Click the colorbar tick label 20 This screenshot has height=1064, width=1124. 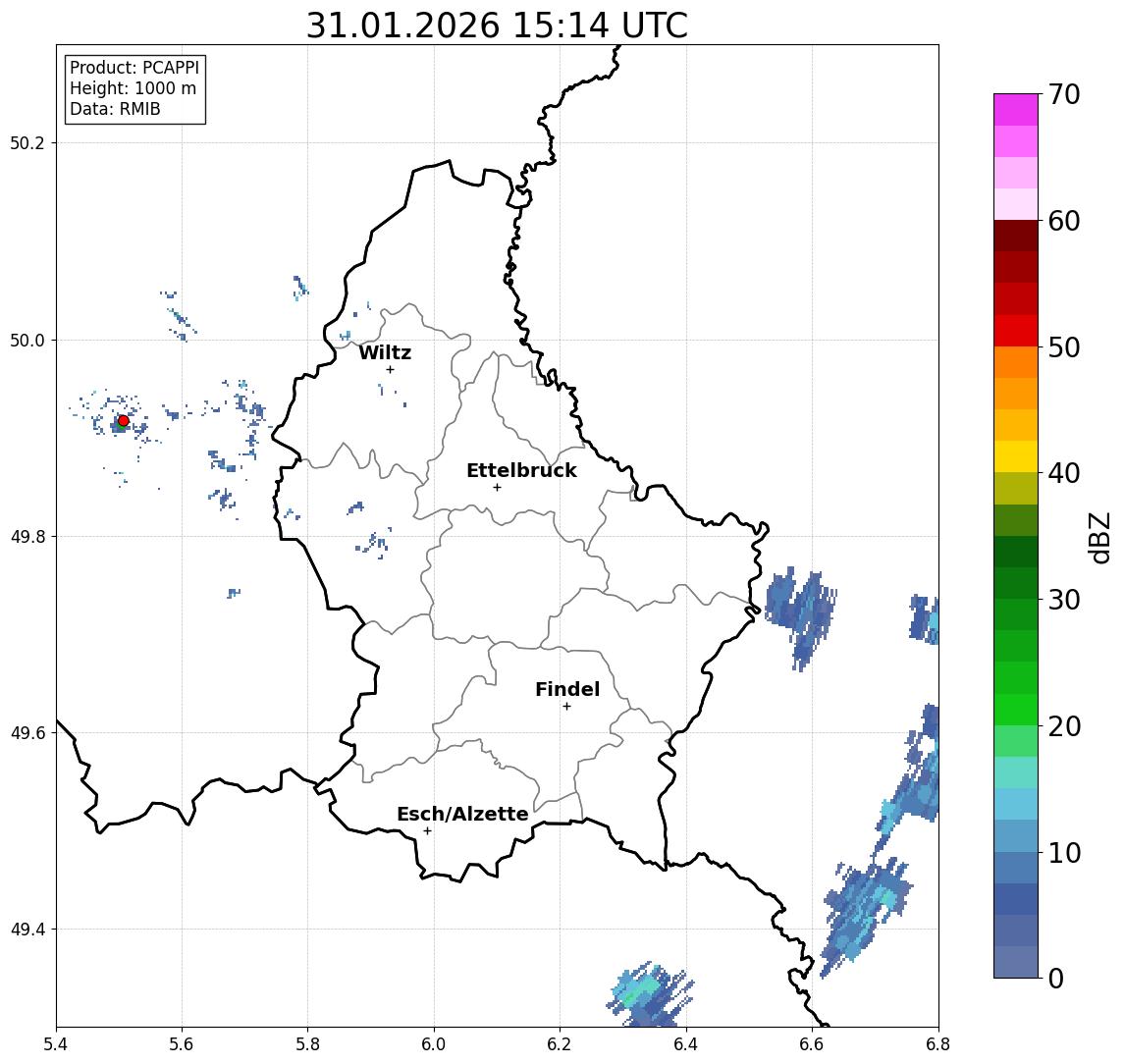point(1064,725)
